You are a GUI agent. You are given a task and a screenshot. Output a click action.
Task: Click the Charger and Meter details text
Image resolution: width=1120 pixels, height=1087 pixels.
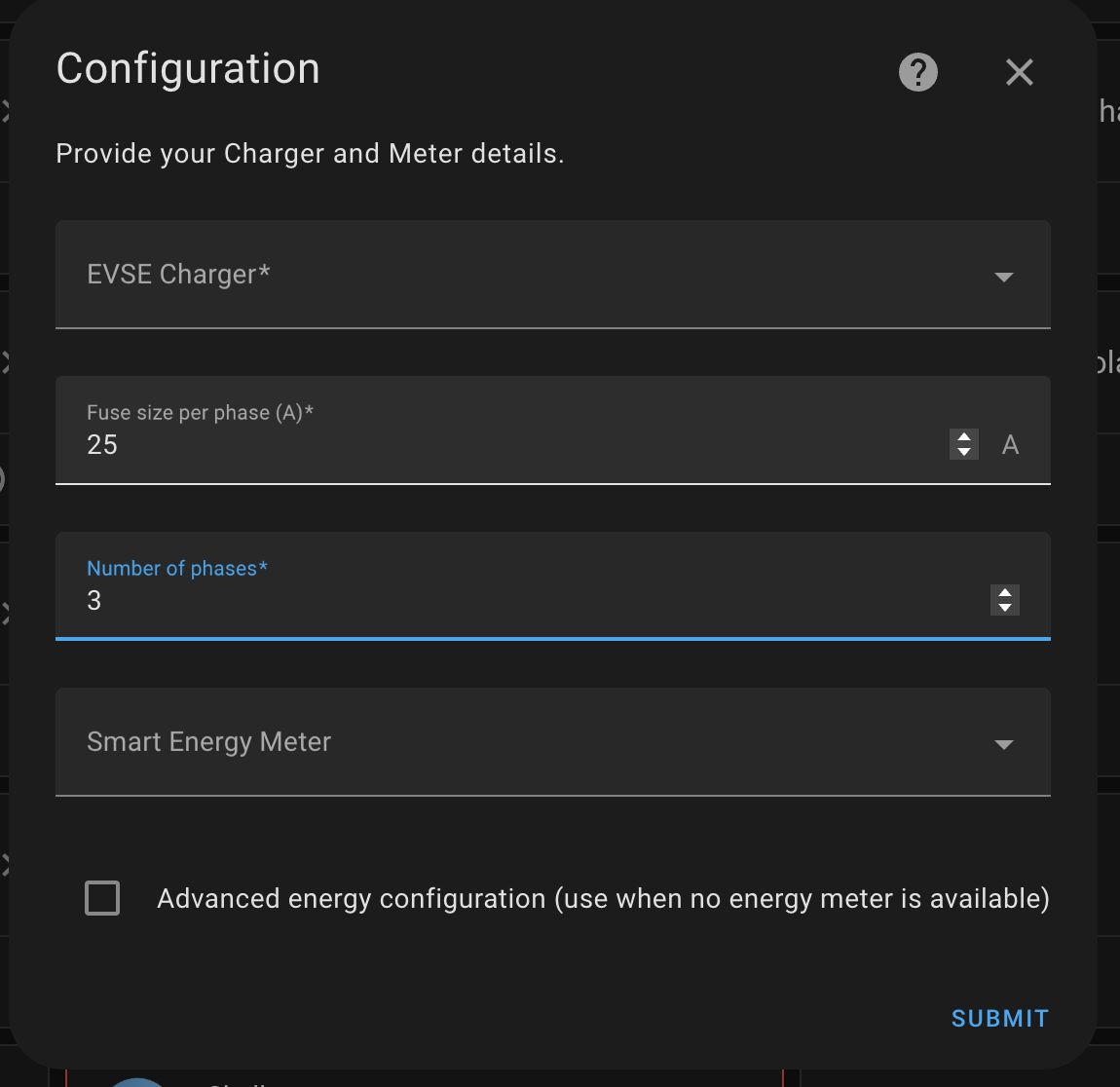tap(310, 153)
